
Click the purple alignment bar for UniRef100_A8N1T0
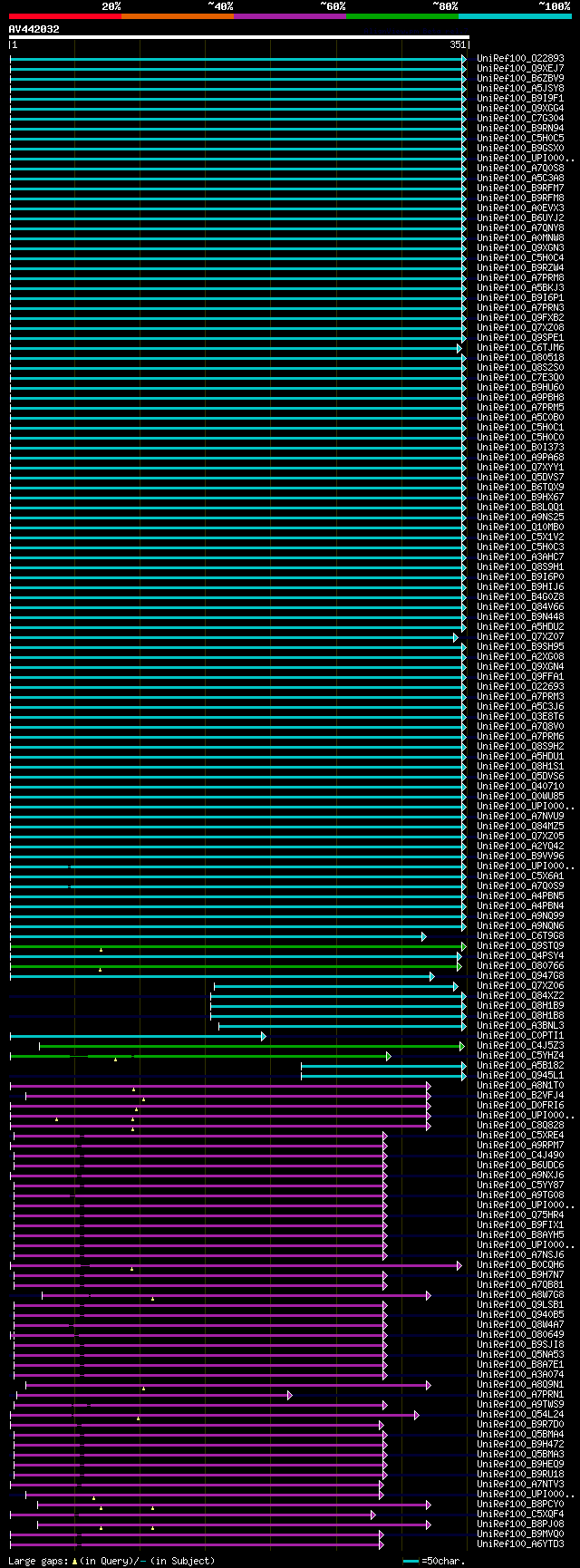[x=220, y=1086]
